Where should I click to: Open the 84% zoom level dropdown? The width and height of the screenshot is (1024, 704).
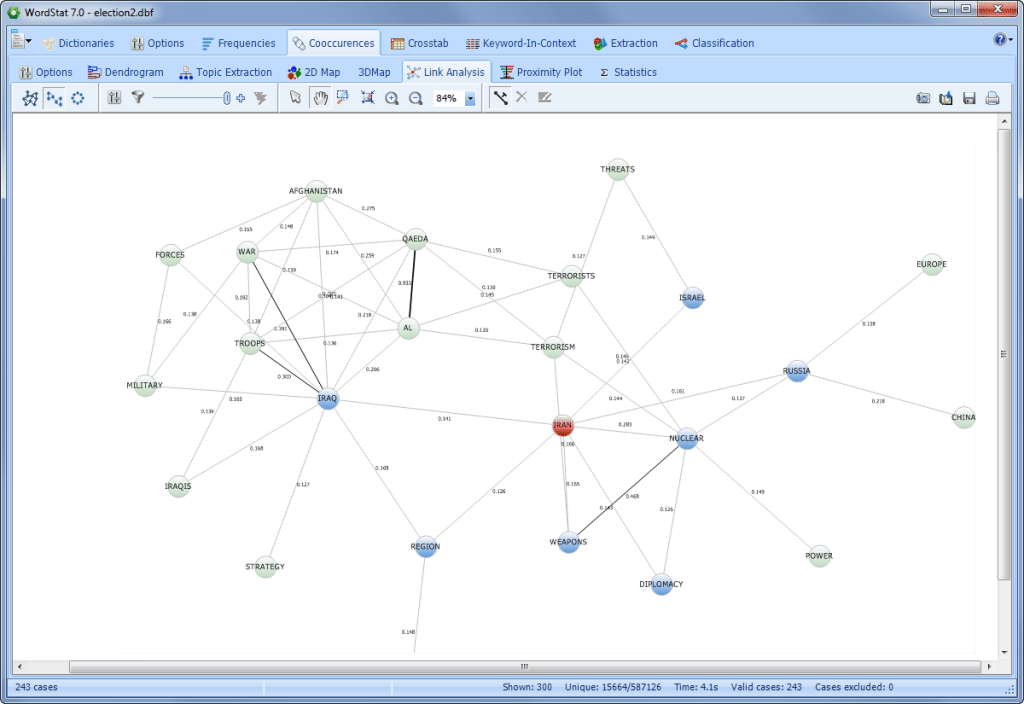click(470, 98)
